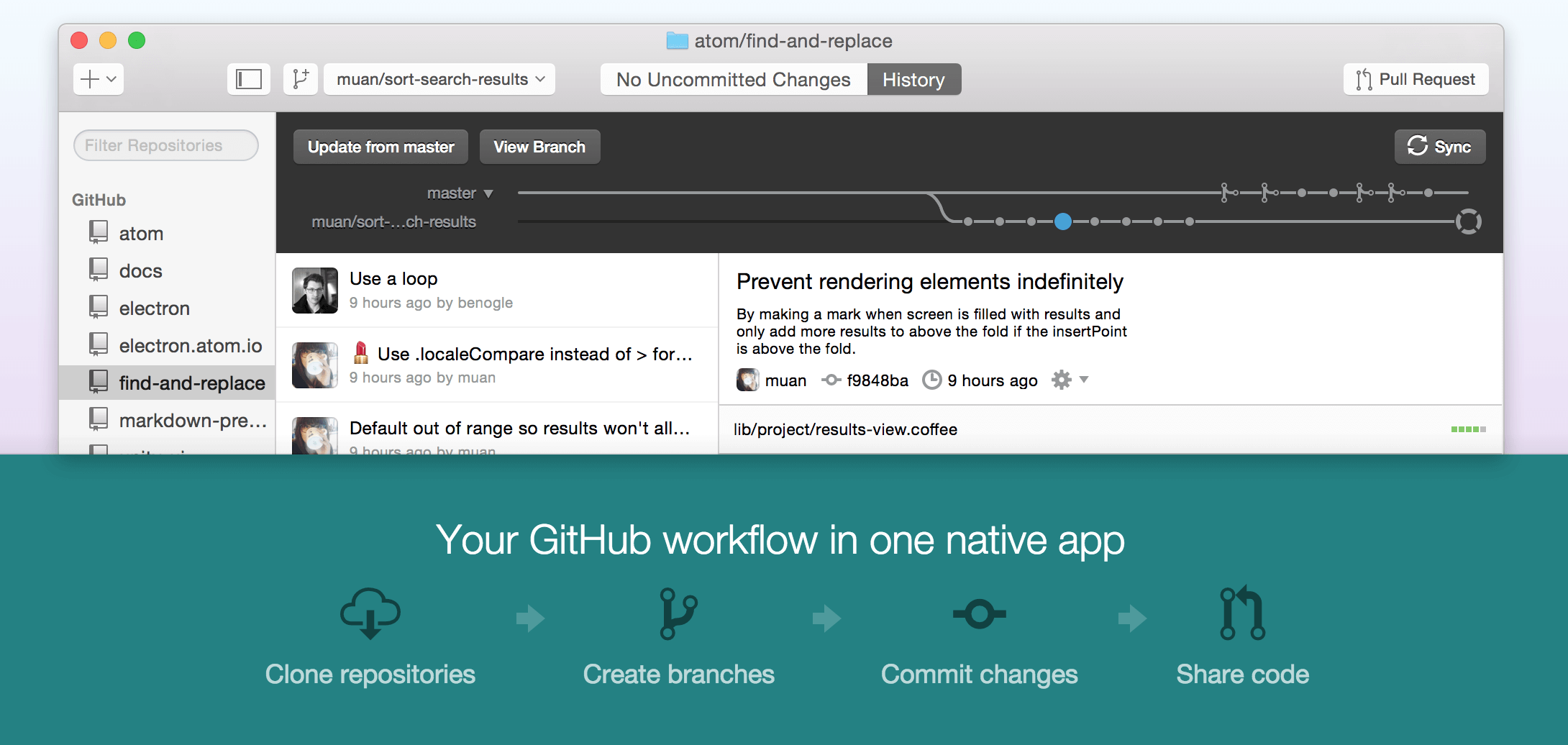The width and height of the screenshot is (1568, 745).
Task: Click the f9848ba commit SHA
Action: 878,380
